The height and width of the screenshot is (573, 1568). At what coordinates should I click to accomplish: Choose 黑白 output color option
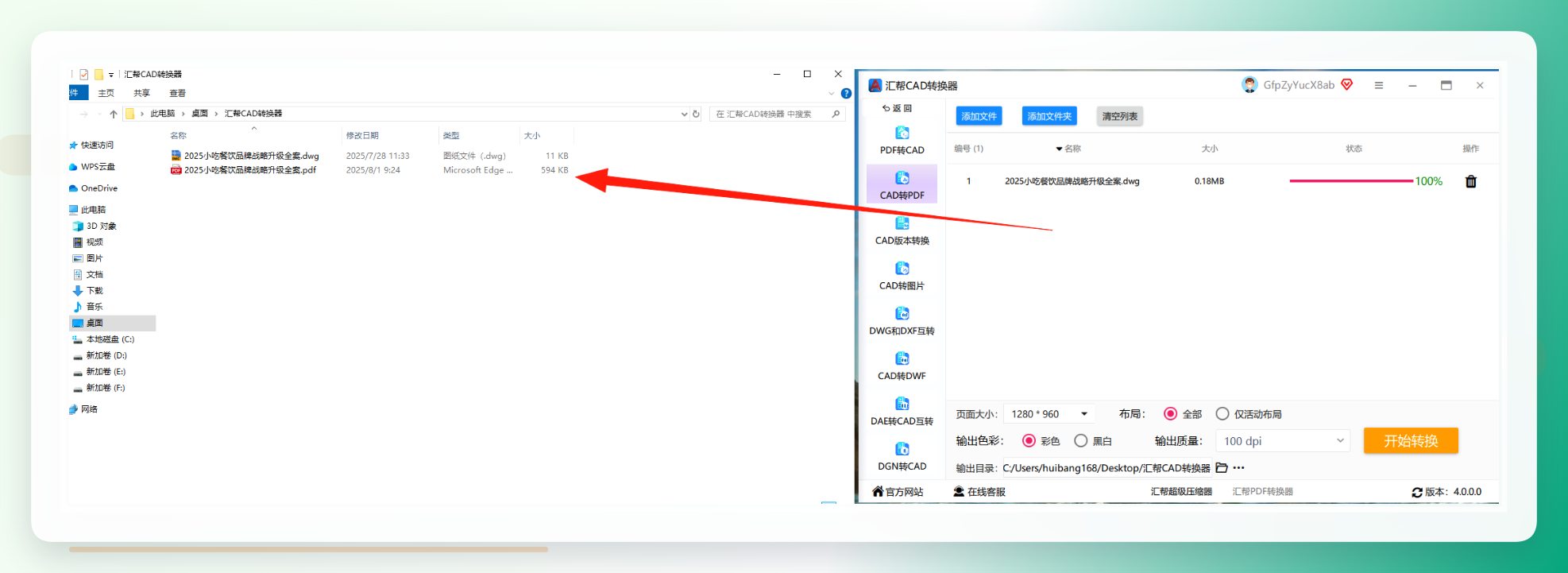click(1081, 440)
